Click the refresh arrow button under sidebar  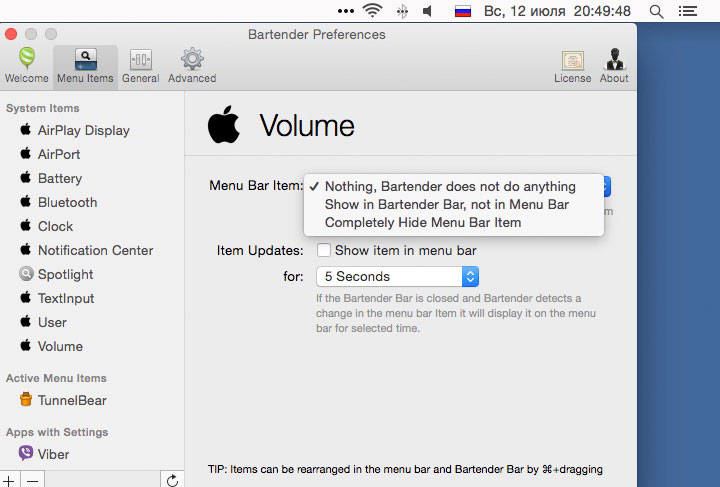(x=172, y=480)
